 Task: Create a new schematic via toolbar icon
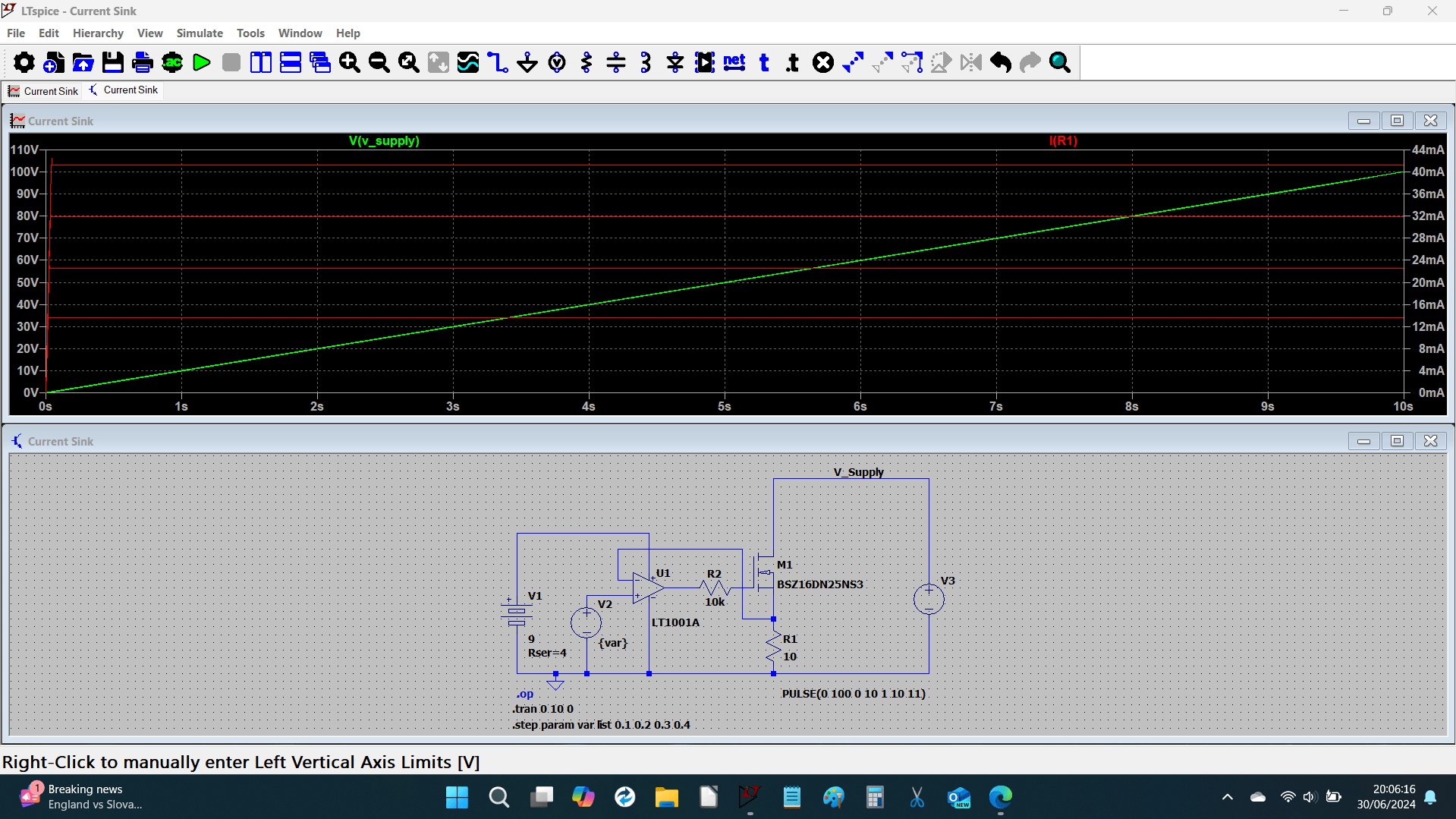pyautogui.click(x=53, y=62)
